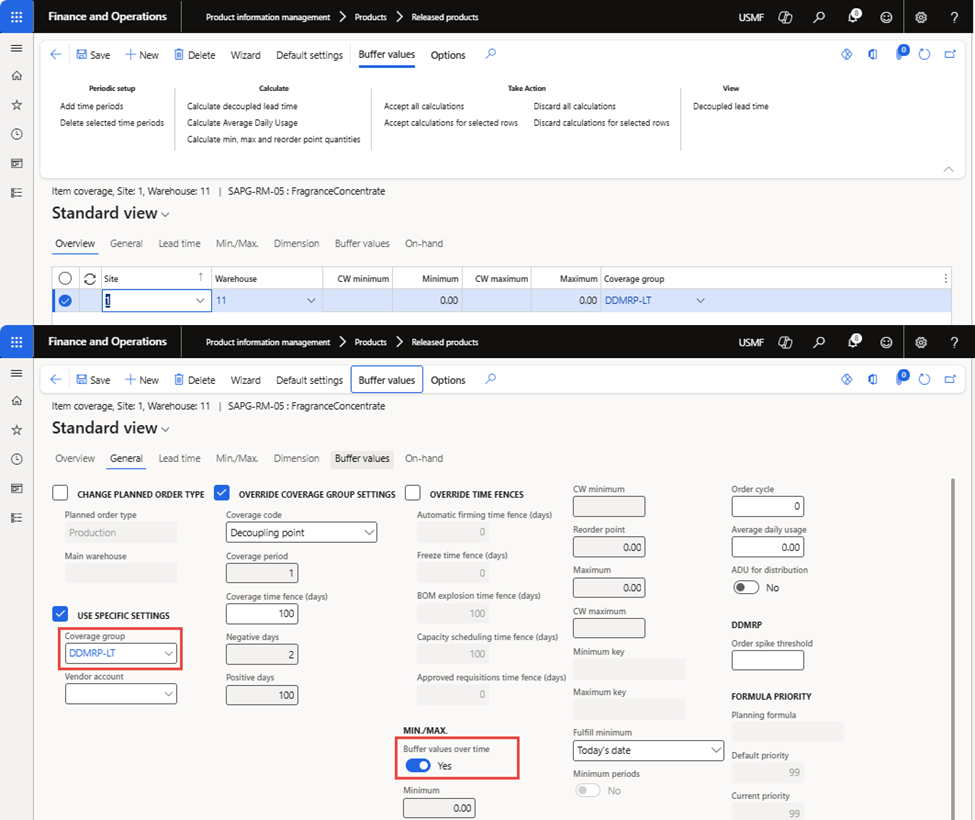Collapse the action pane ribbon chevron in upper window

coord(948,169)
